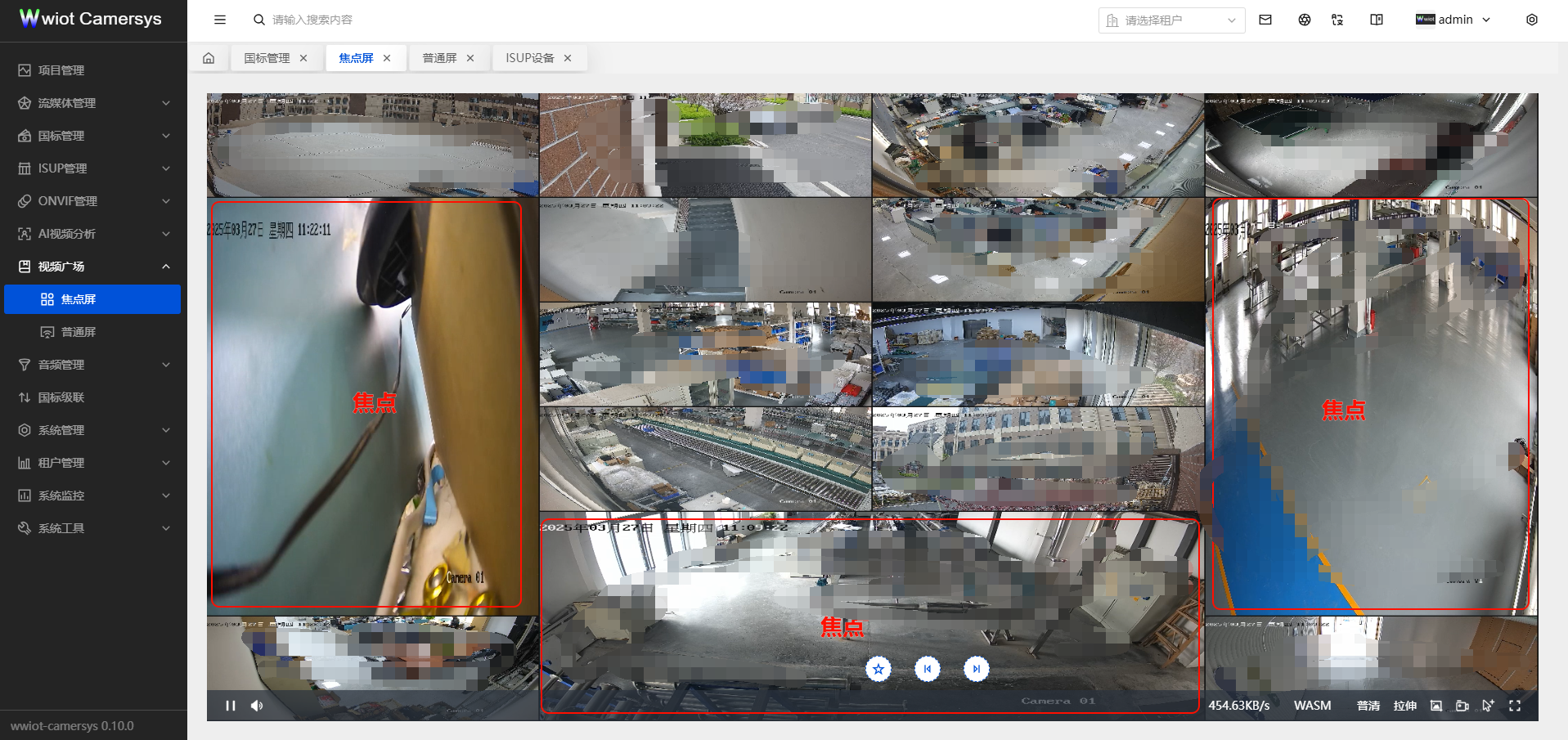Toggle the sidebar collapse hamburger button
Viewport: 1568px width, 740px height.
point(220,20)
